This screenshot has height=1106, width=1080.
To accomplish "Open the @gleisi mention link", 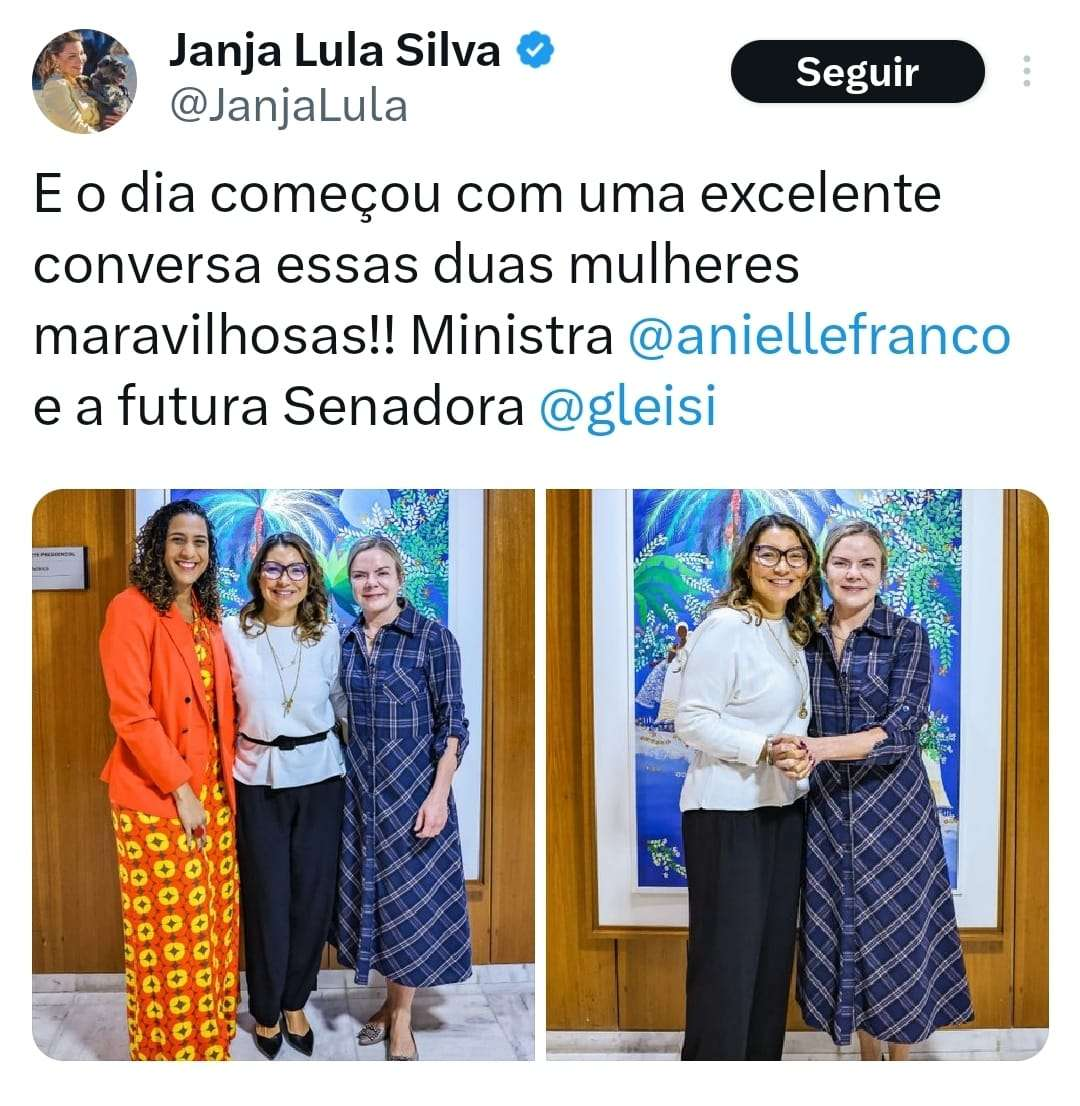I will click(628, 408).
